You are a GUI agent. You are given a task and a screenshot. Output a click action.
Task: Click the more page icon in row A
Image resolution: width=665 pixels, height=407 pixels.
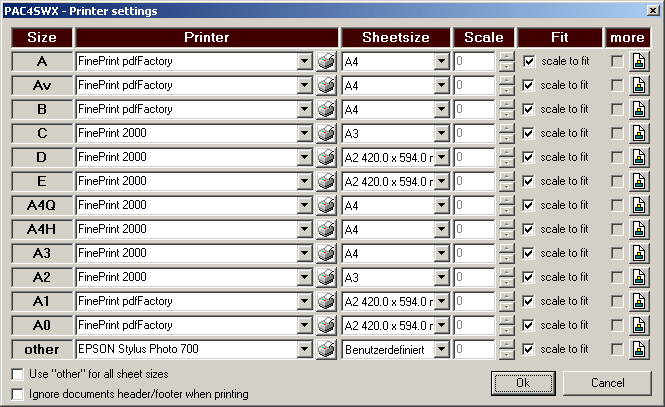[639, 61]
